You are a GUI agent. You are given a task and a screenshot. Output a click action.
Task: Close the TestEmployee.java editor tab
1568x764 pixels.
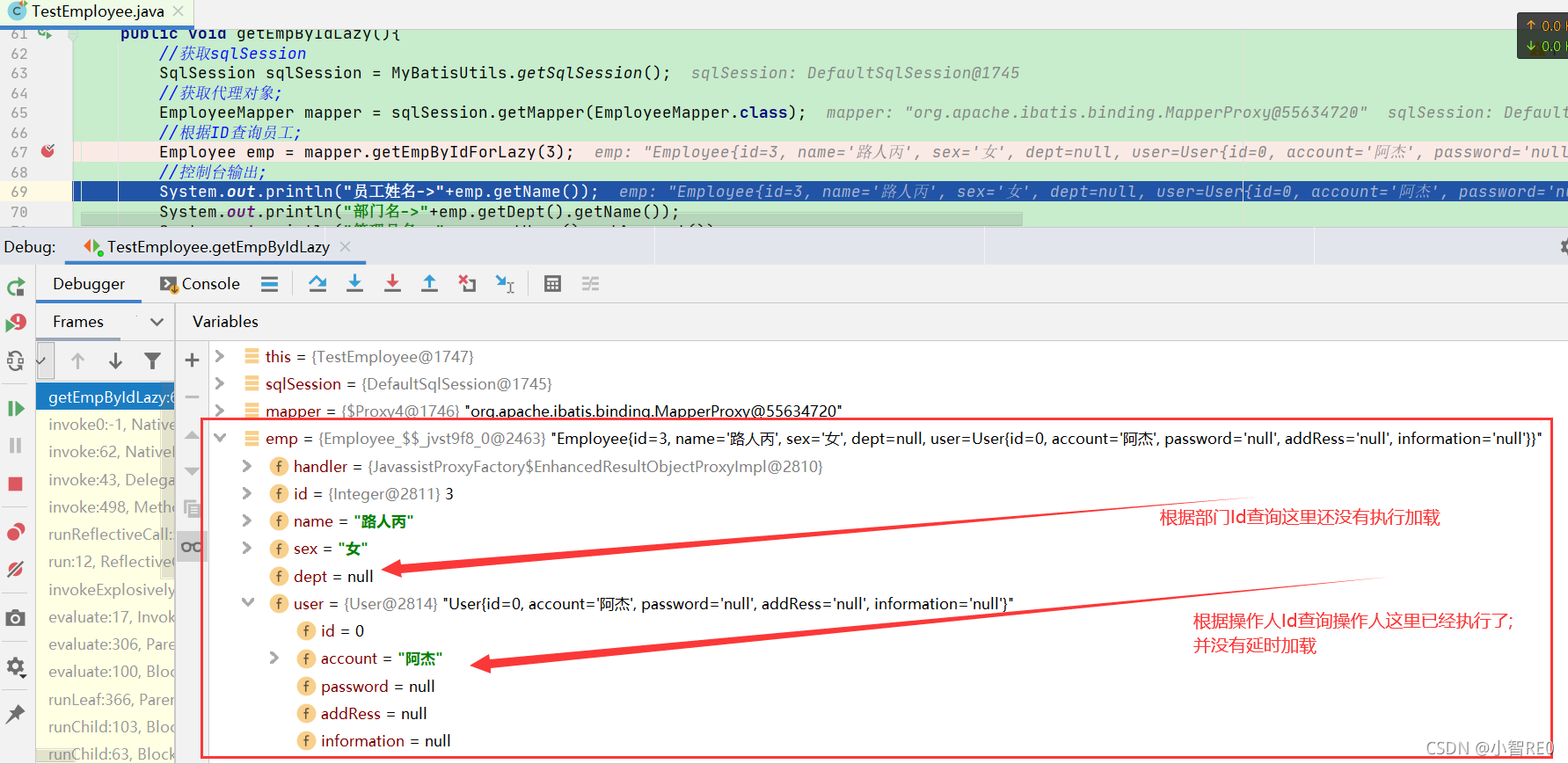click(x=179, y=11)
